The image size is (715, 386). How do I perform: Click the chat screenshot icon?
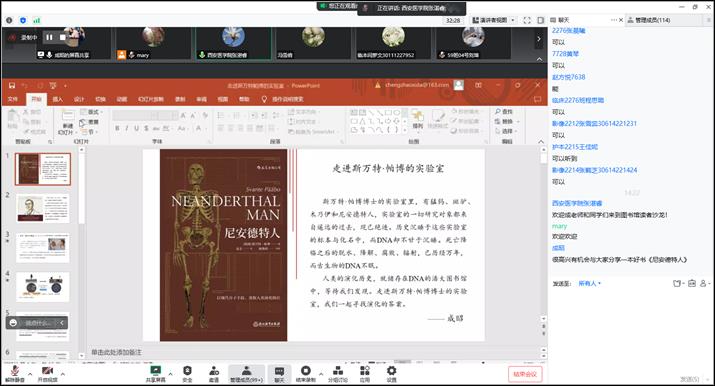pos(692,283)
